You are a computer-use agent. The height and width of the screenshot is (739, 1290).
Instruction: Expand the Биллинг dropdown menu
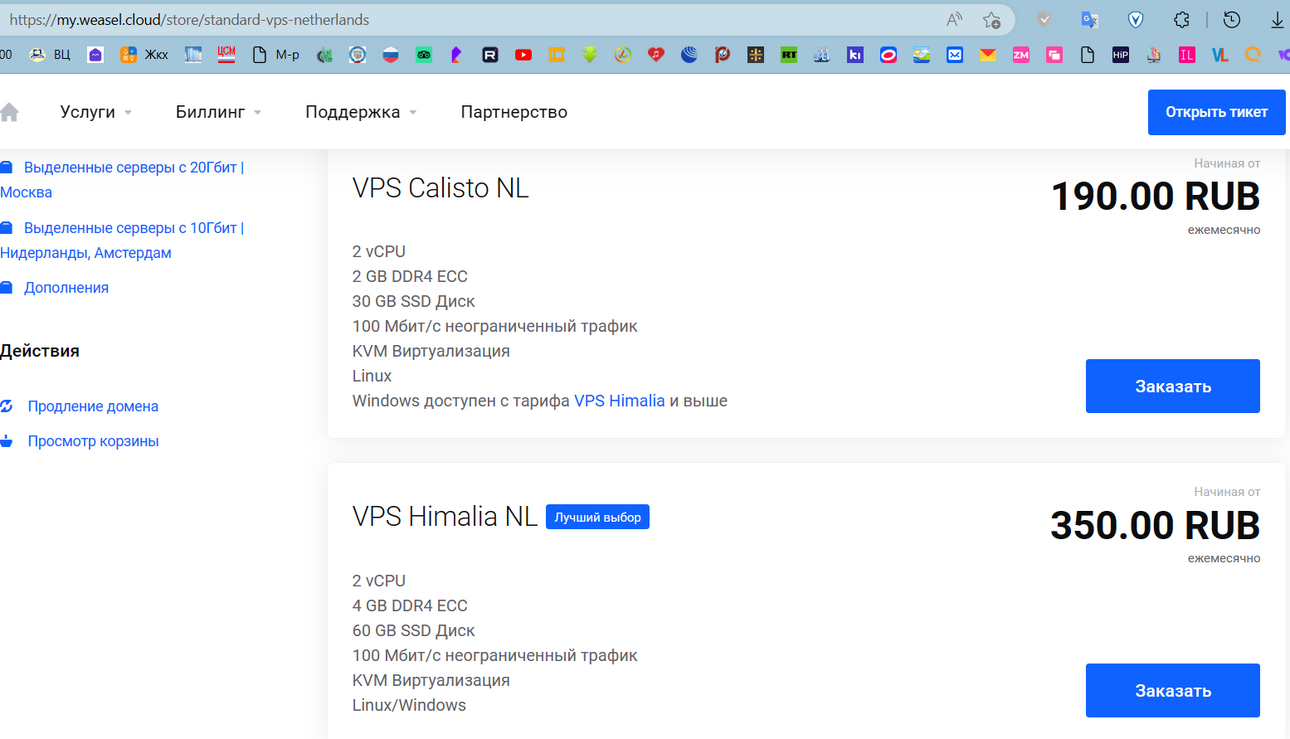pyautogui.click(x=219, y=112)
